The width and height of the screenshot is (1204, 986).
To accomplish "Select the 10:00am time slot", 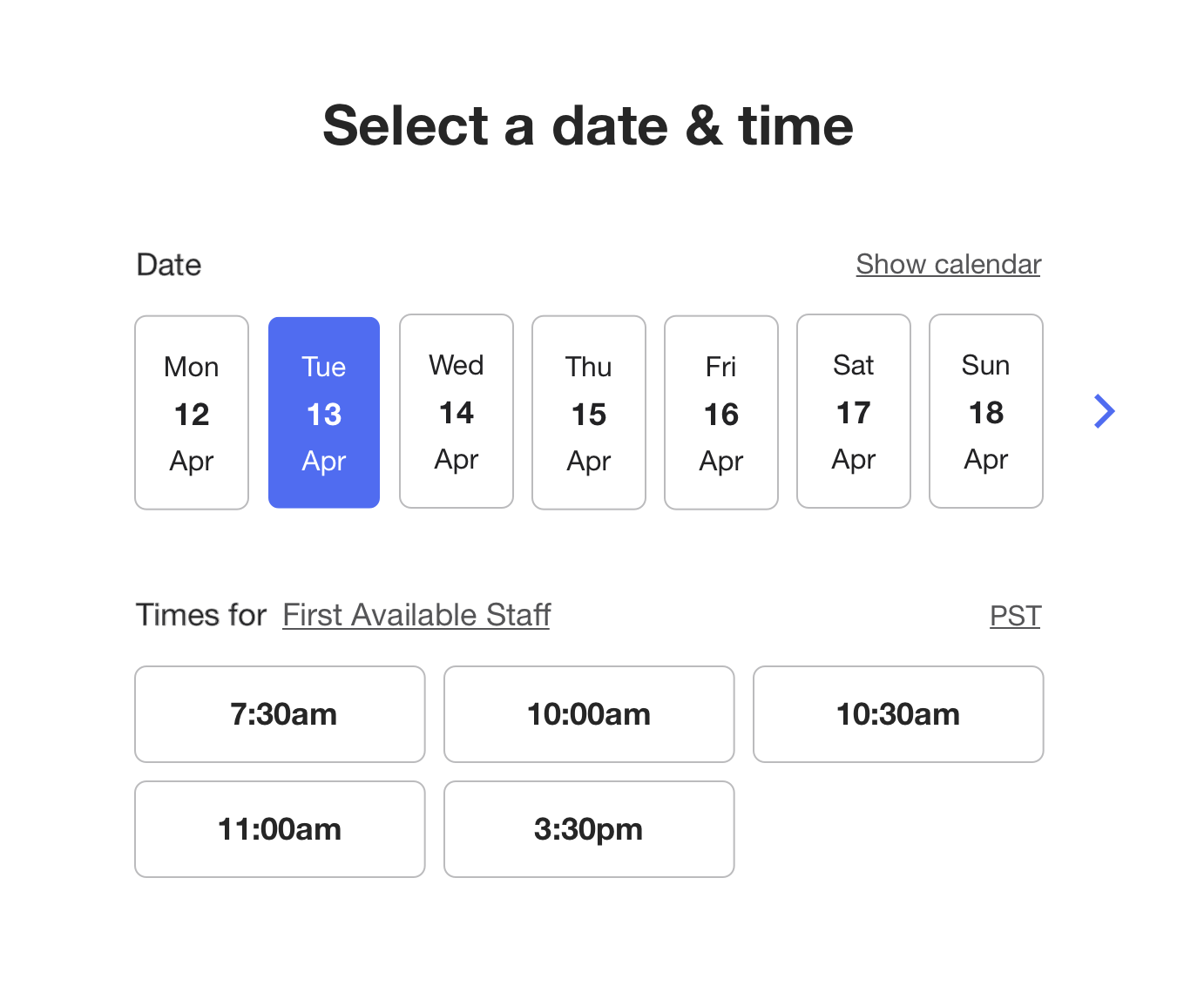I will pyautogui.click(x=589, y=714).
